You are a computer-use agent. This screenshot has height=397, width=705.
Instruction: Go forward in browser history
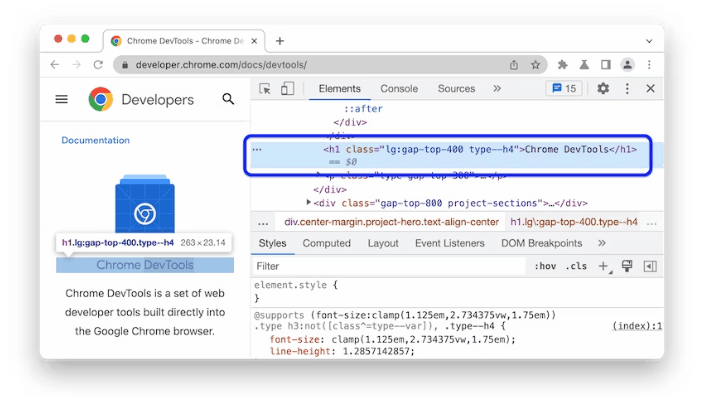[x=76, y=65]
